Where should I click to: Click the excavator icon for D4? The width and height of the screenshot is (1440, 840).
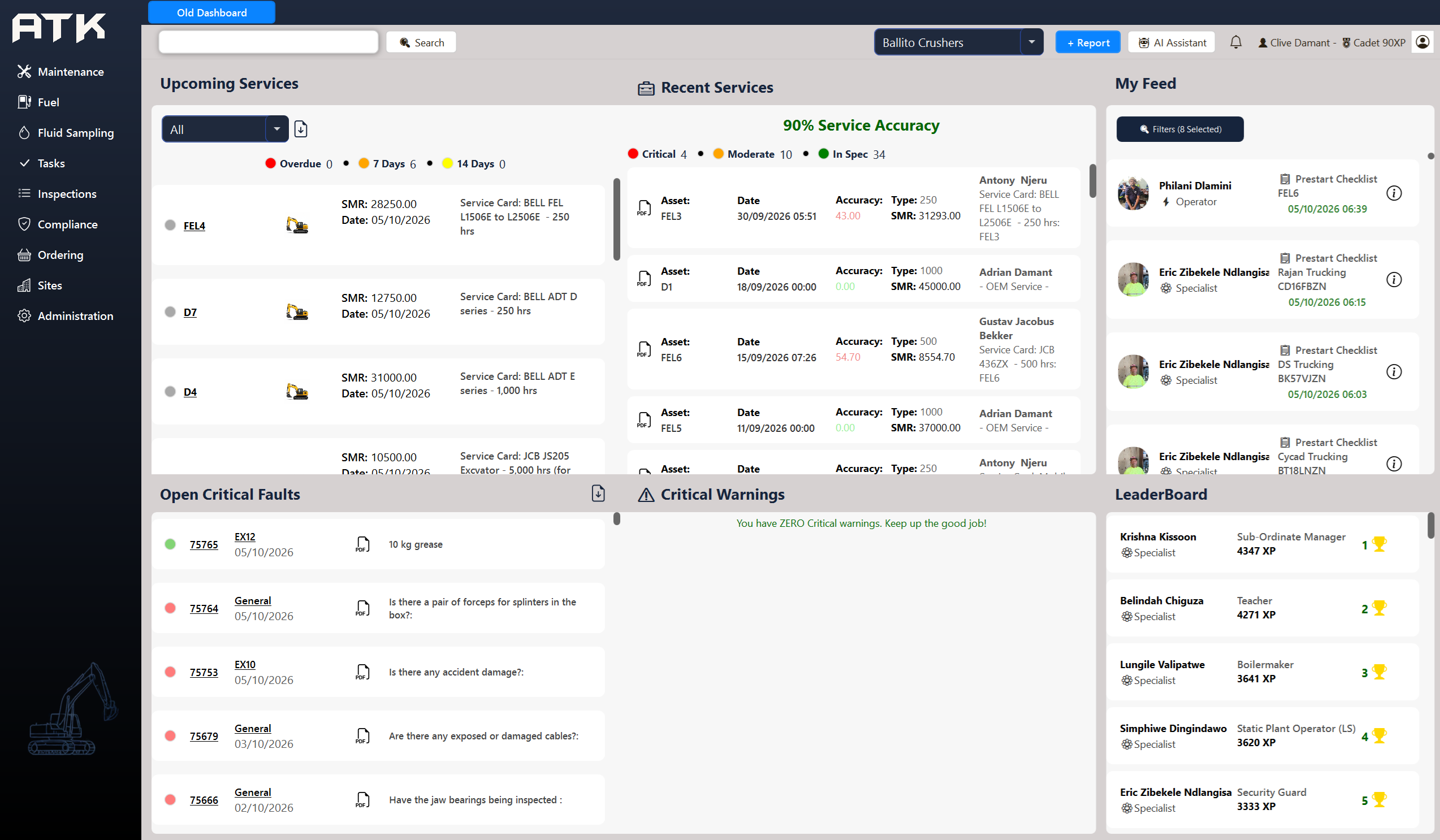pos(297,391)
